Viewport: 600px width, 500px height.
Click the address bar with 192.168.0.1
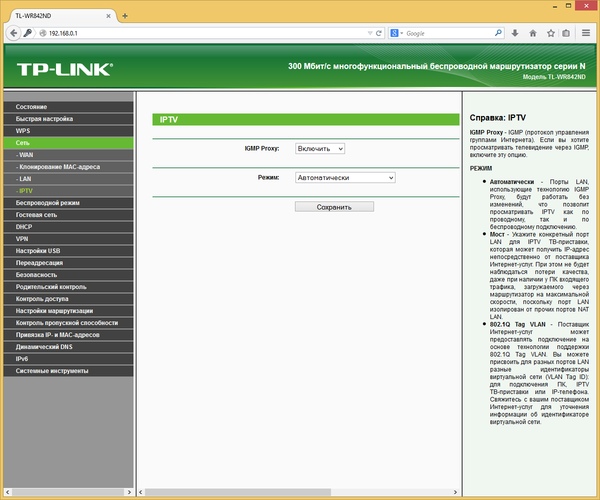[x=207, y=33]
